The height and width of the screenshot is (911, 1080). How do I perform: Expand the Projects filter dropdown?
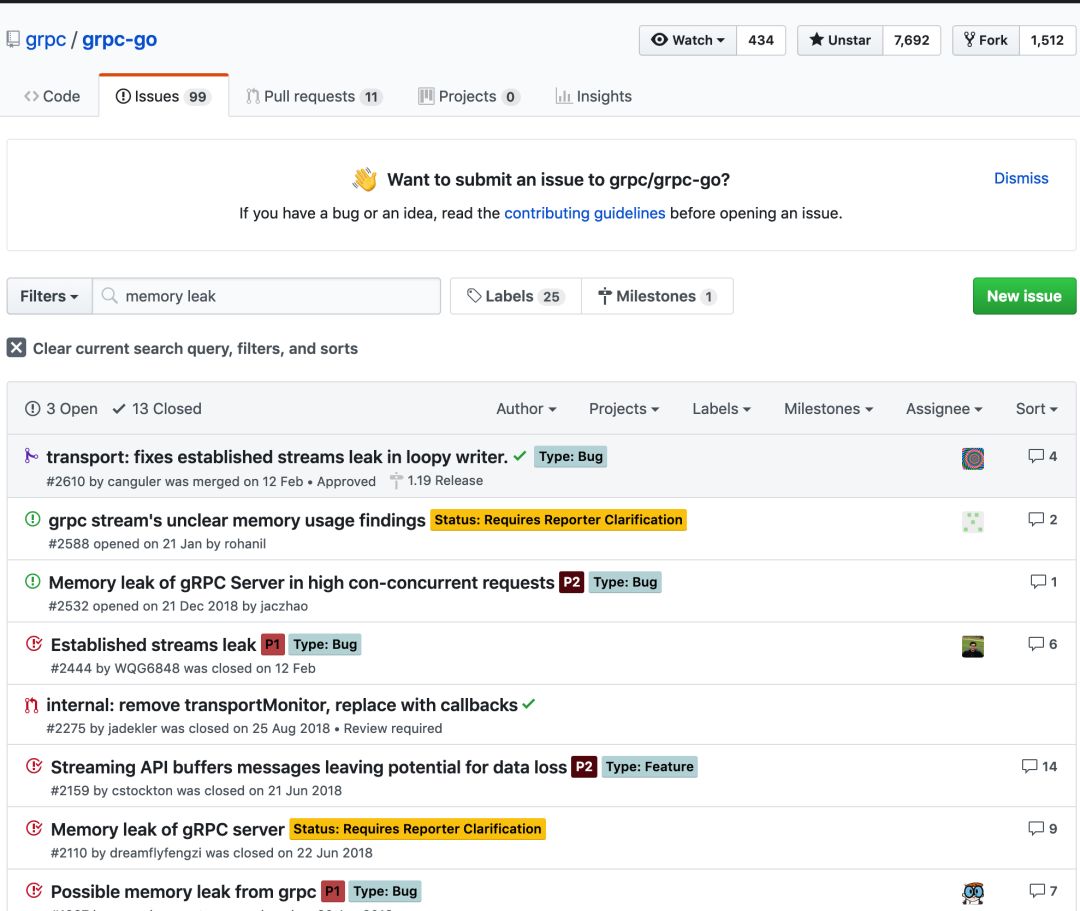pos(624,409)
